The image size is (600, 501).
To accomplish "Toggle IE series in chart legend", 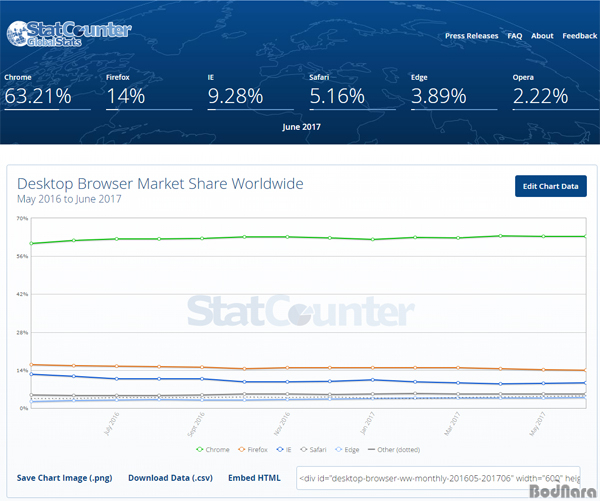I will [284, 449].
